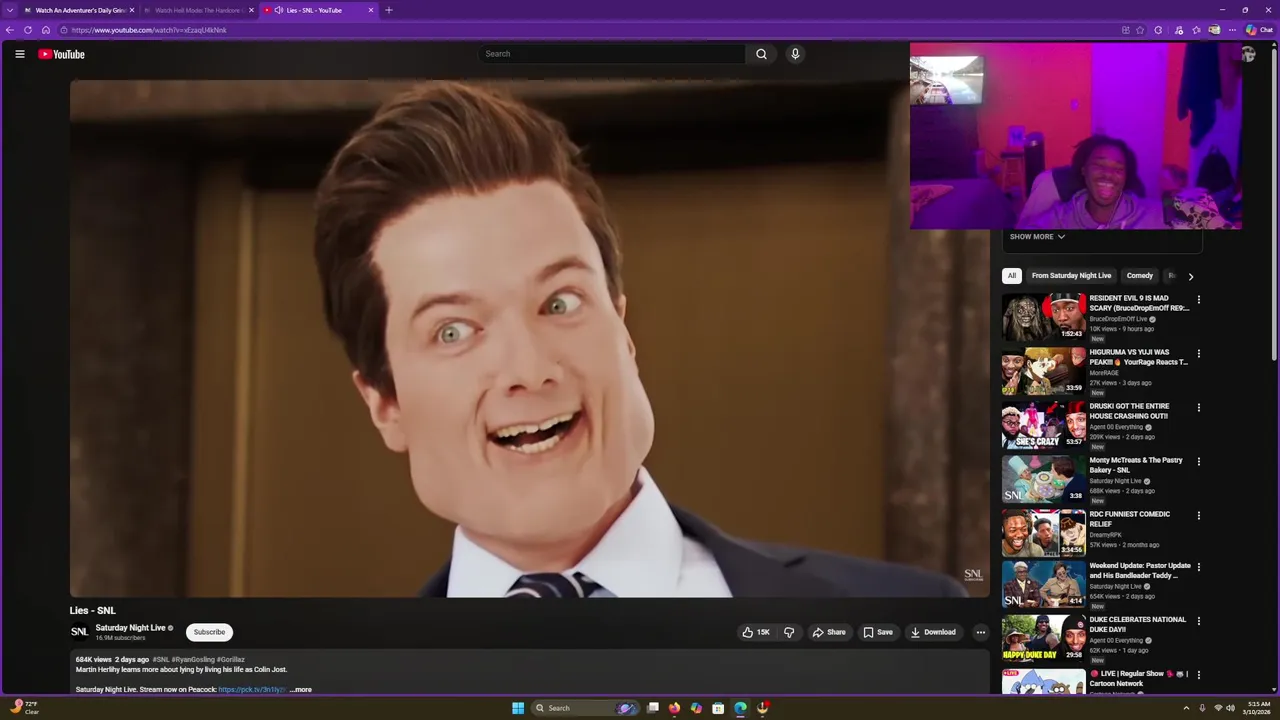Open the tab search dropdown arrow

coord(9,10)
